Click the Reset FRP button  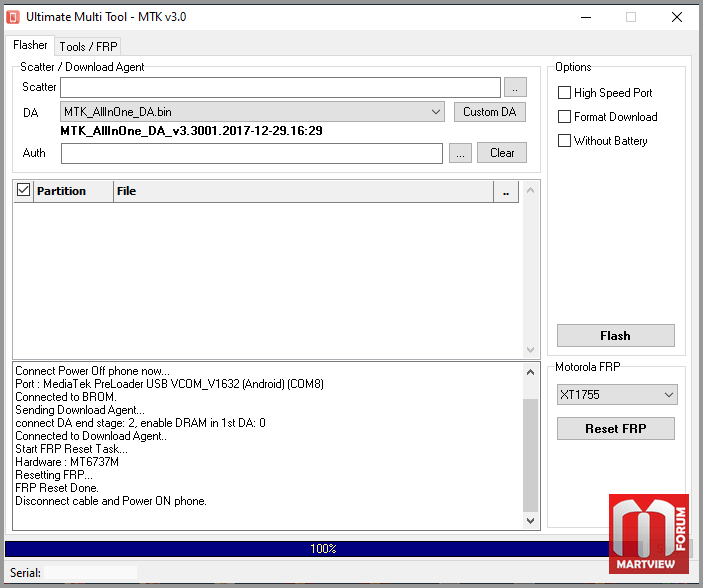[616, 429]
